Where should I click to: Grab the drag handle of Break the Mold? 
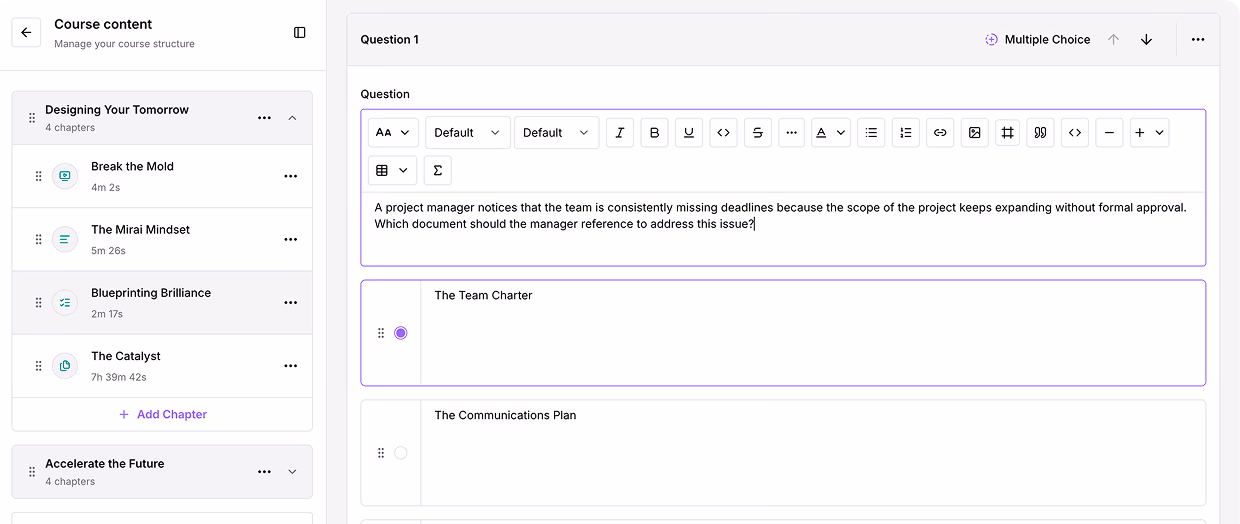click(39, 176)
